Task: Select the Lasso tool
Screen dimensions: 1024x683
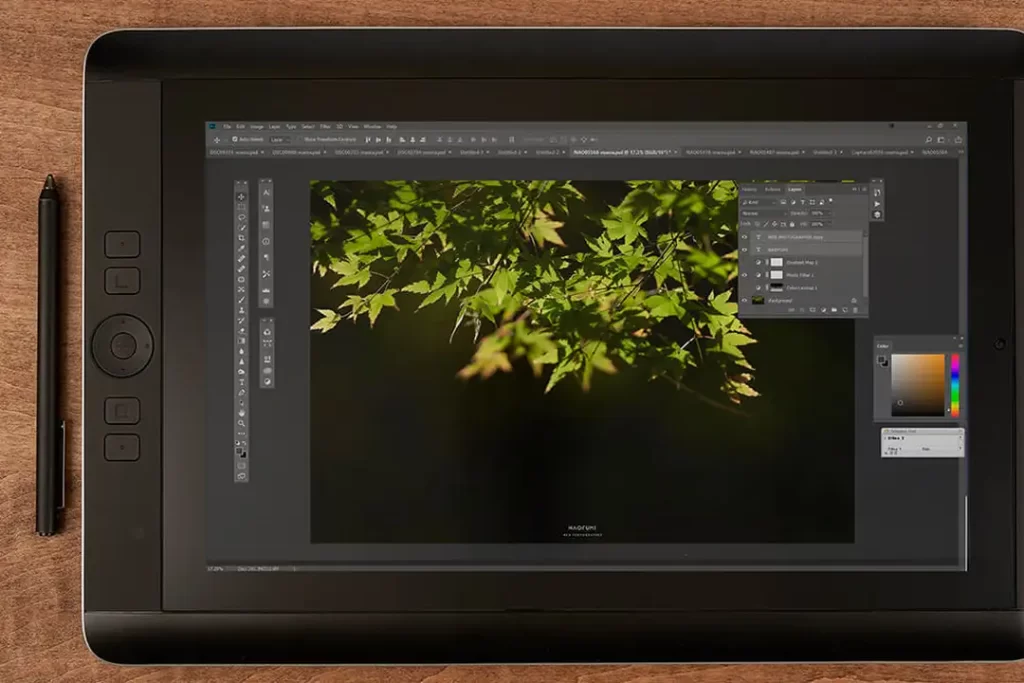Action: [241, 217]
